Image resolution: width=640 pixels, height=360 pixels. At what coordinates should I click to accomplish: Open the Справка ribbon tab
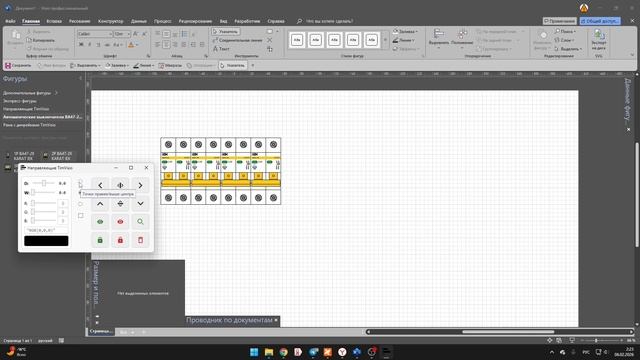pyautogui.click(x=276, y=21)
